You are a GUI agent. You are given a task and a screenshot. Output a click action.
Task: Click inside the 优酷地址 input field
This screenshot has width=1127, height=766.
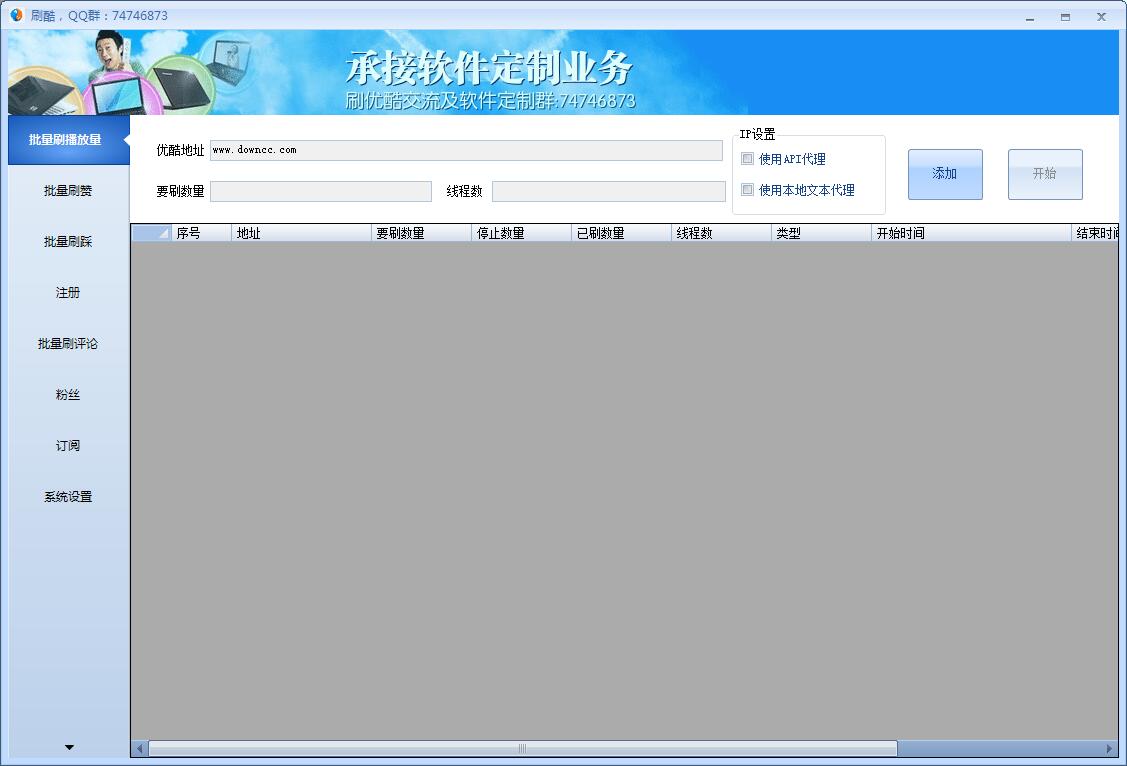coord(465,149)
